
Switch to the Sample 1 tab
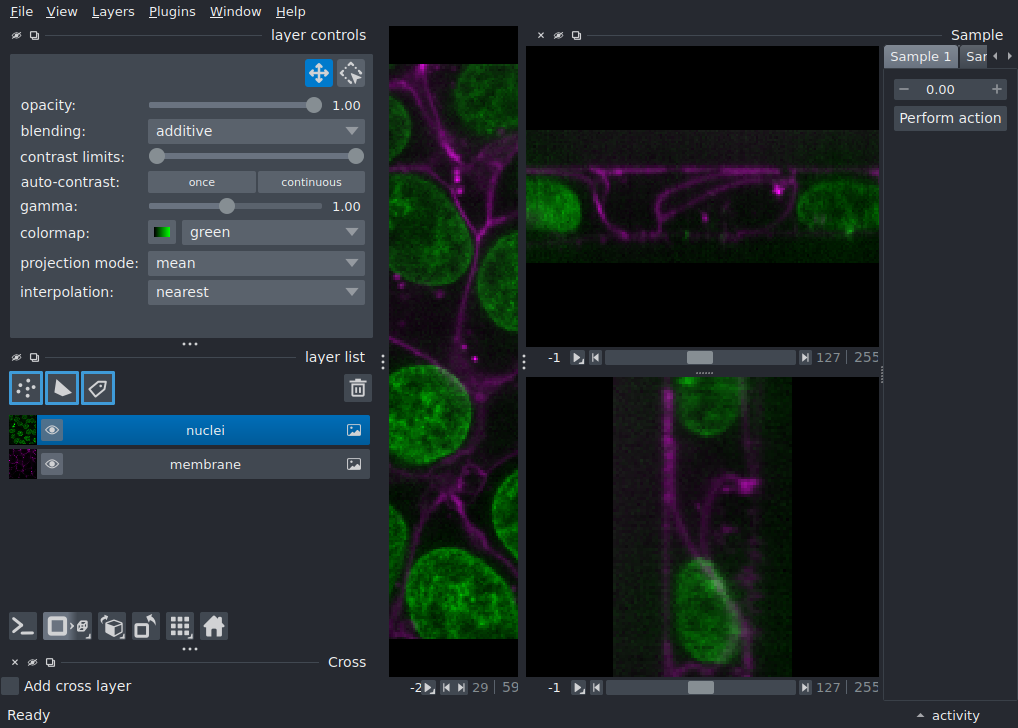(920, 56)
